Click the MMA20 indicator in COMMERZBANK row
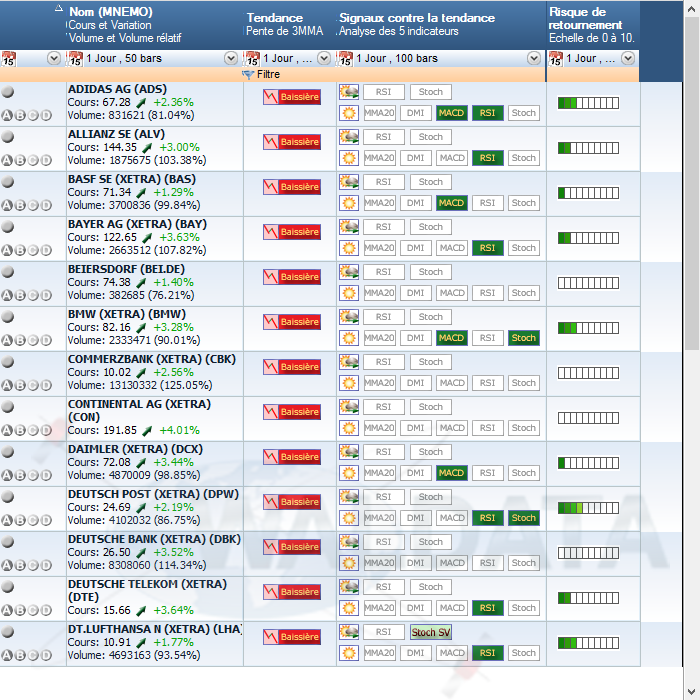700x700 pixels. [379, 383]
